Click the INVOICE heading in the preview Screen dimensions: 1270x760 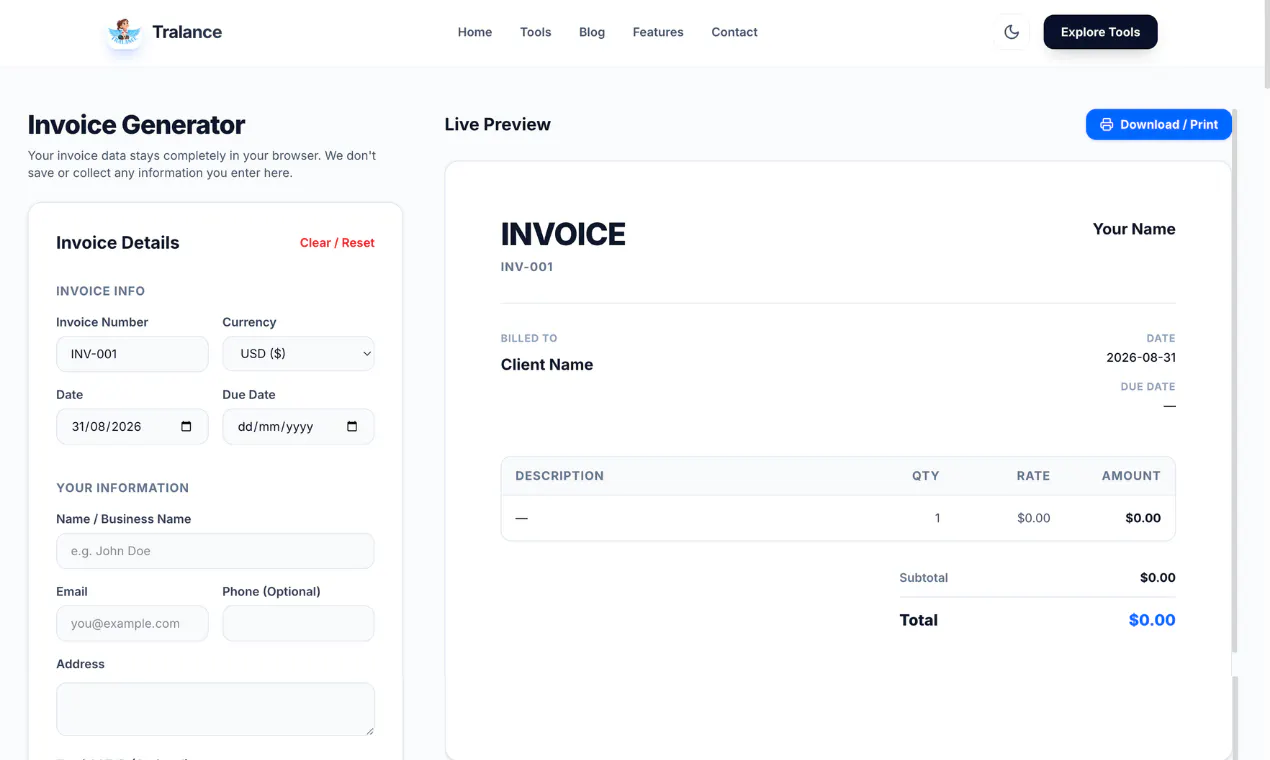563,234
